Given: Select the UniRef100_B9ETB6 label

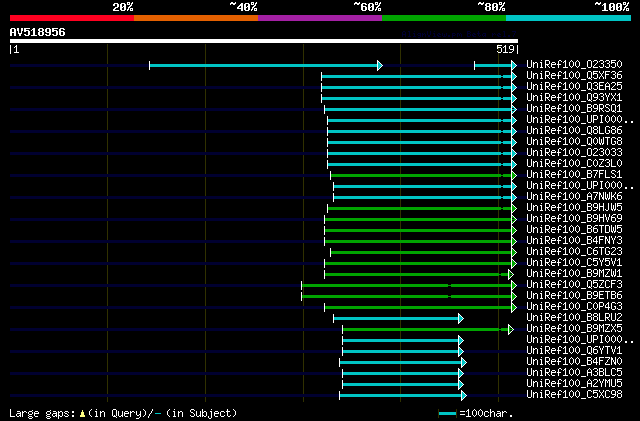Looking at the screenshot, I should point(574,296).
